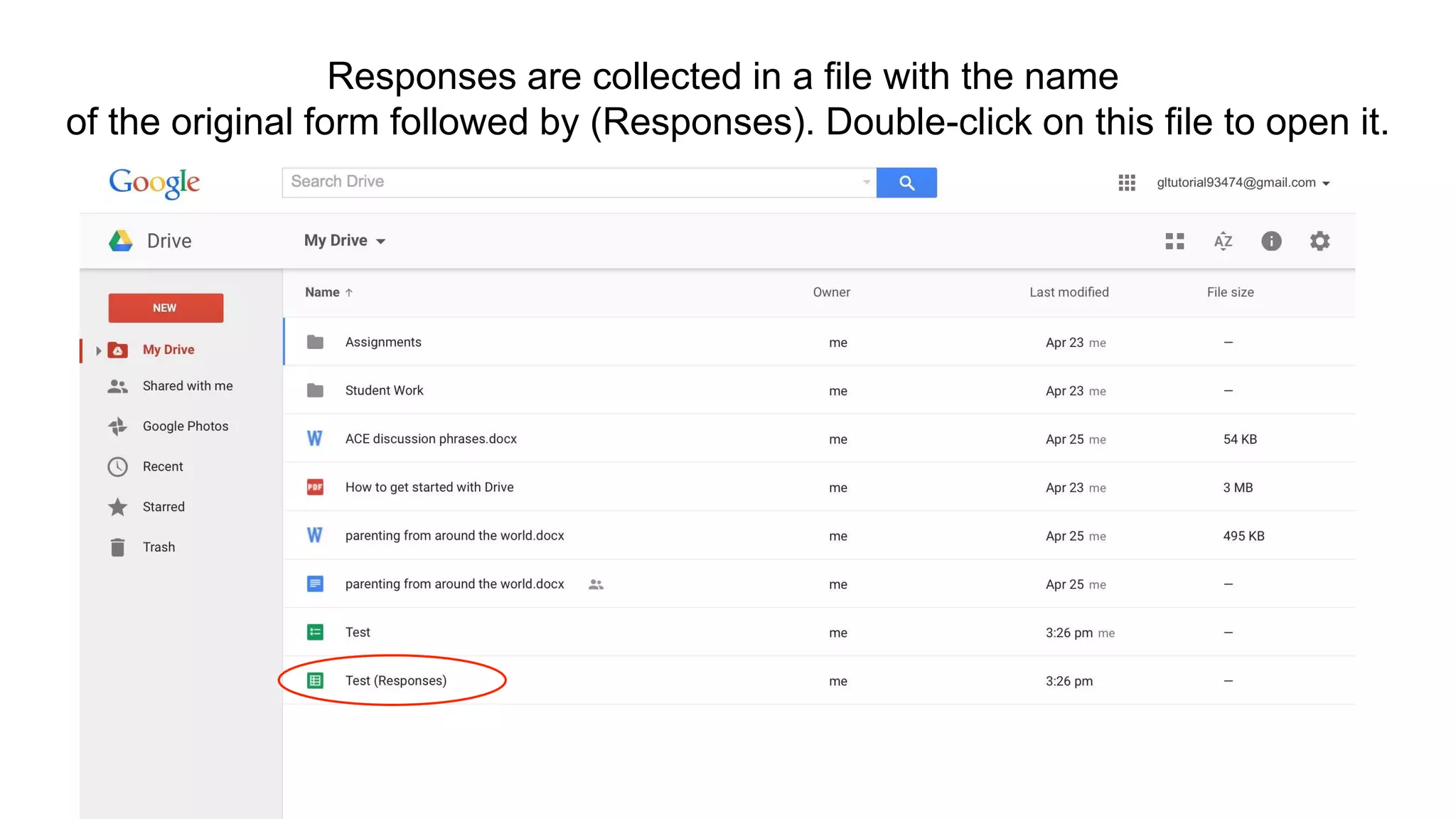Click the Drive logo icon
The image size is (1456, 819).
[x=121, y=241]
